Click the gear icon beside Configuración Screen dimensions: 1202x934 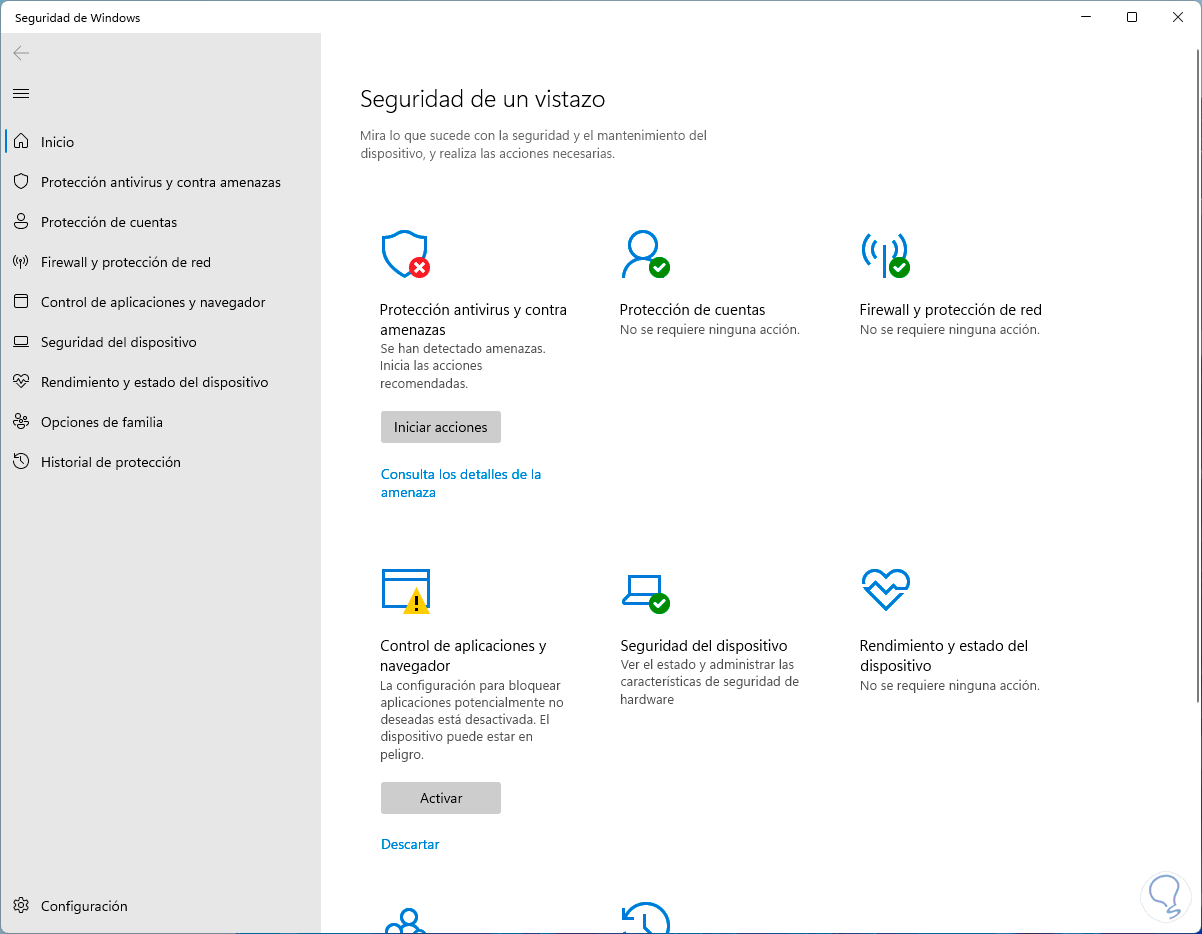21,906
